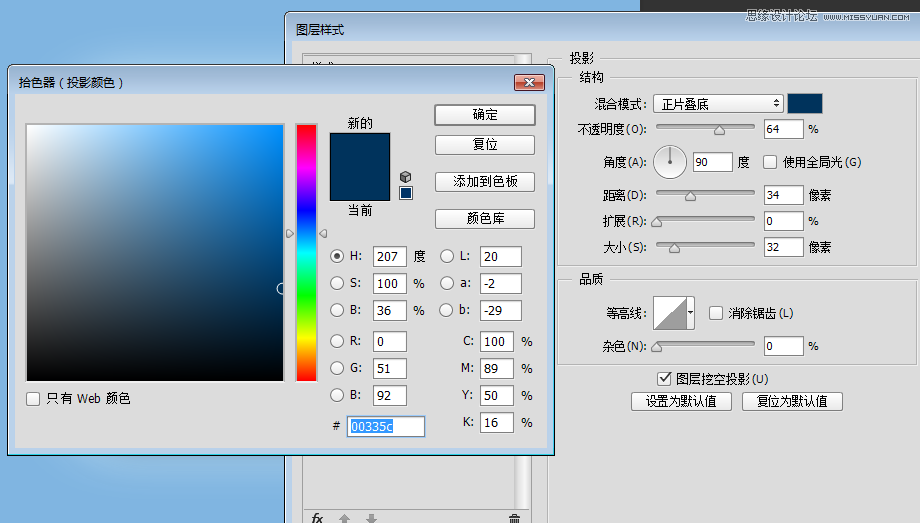Screen dimensions: 920x523
Task: Click the non-web-safe color cube icon
Action: [405, 176]
